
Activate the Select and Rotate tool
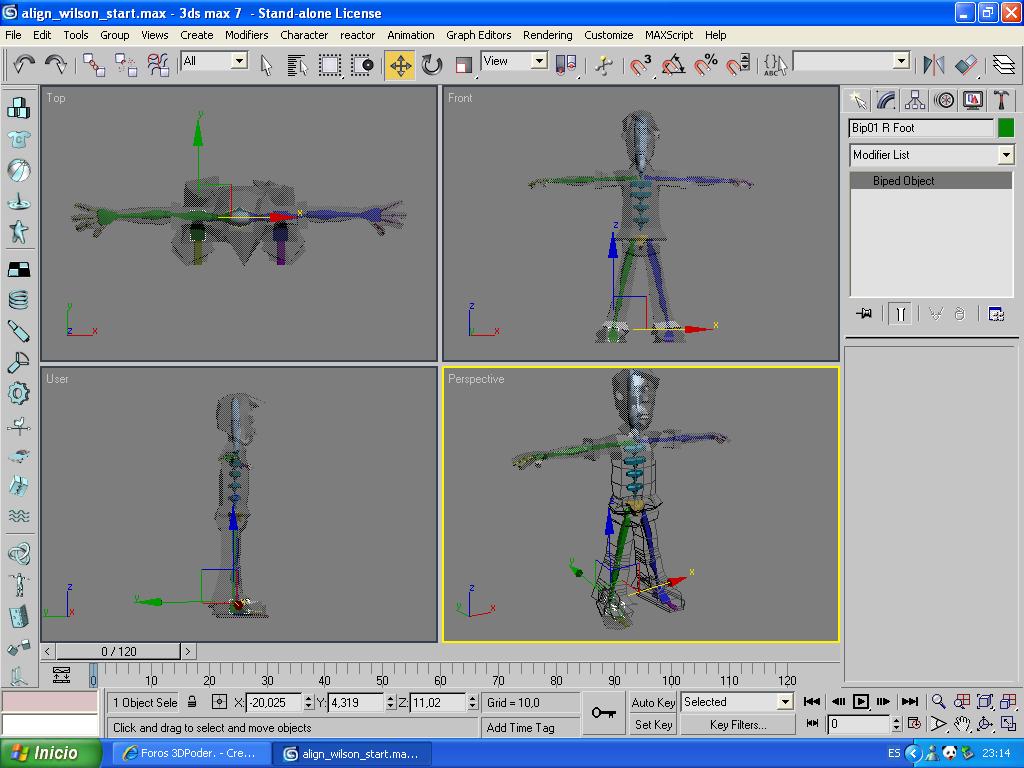point(432,66)
